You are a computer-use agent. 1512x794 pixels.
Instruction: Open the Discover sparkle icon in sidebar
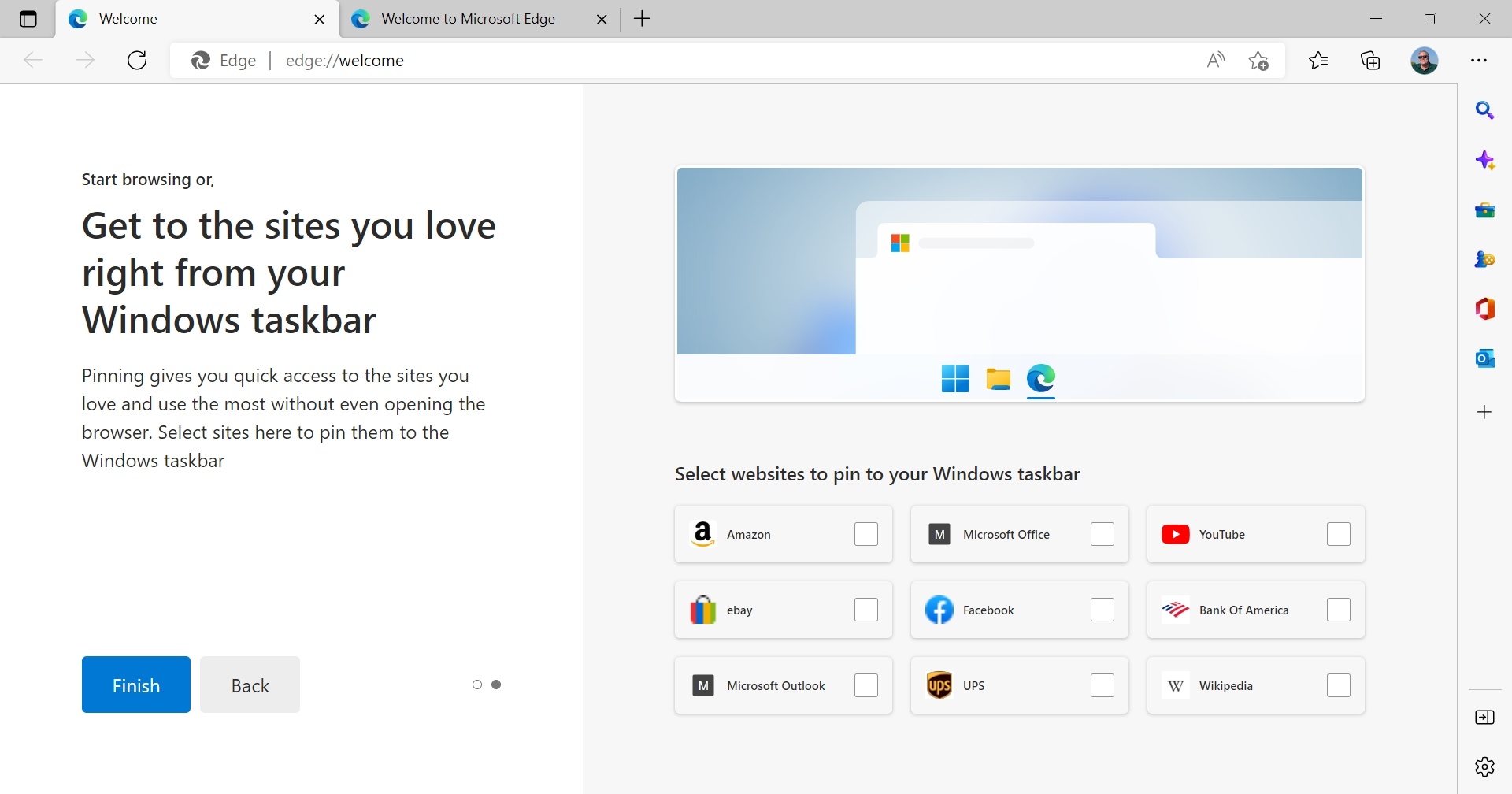point(1484,161)
